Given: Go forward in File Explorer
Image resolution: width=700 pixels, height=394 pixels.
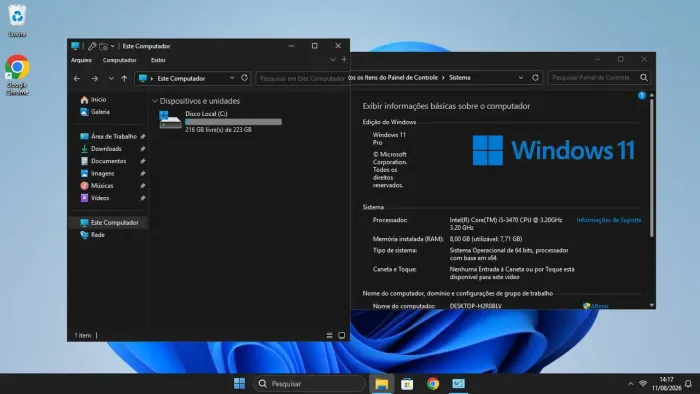Looking at the screenshot, I should (x=95, y=79).
